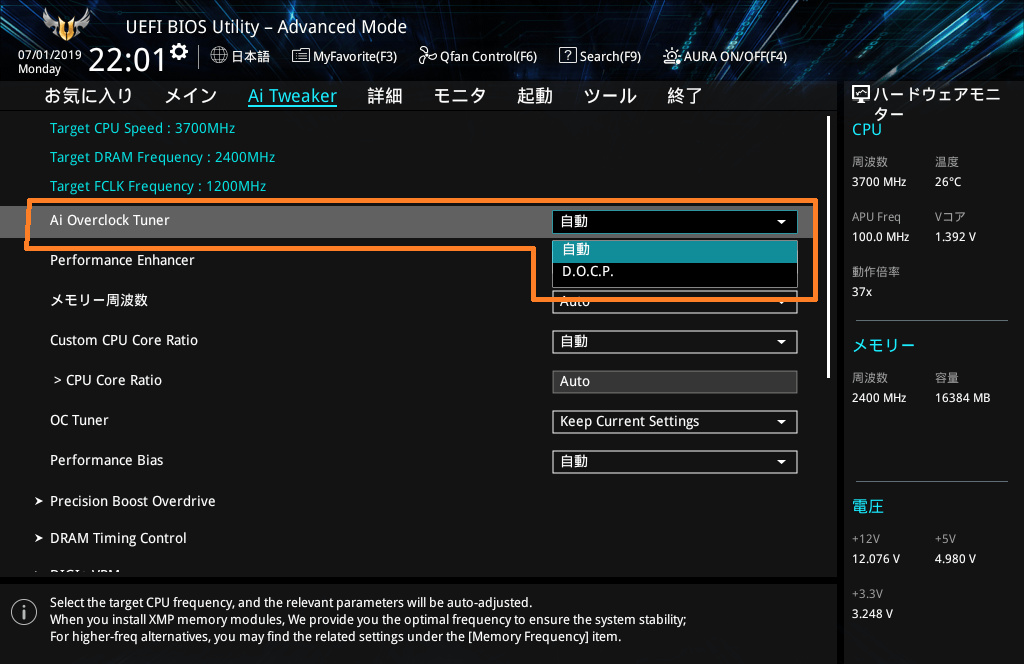The width and height of the screenshot is (1024, 664).
Task: Select the Ai Tweaker tab
Action: tap(292, 96)
